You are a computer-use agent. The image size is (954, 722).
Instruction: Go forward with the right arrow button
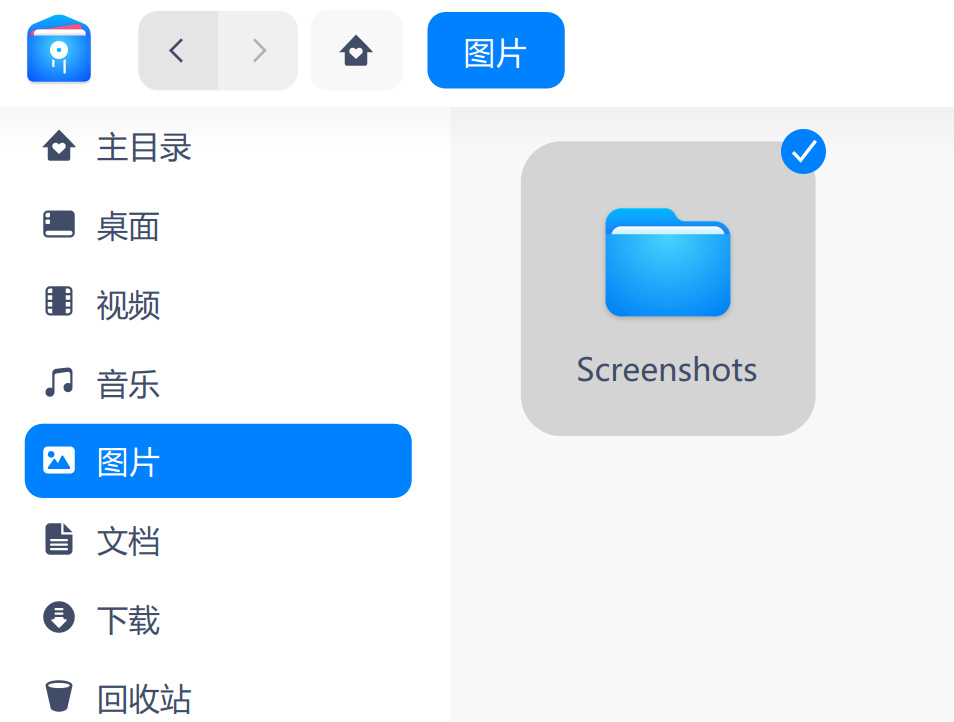click(258, 50)
